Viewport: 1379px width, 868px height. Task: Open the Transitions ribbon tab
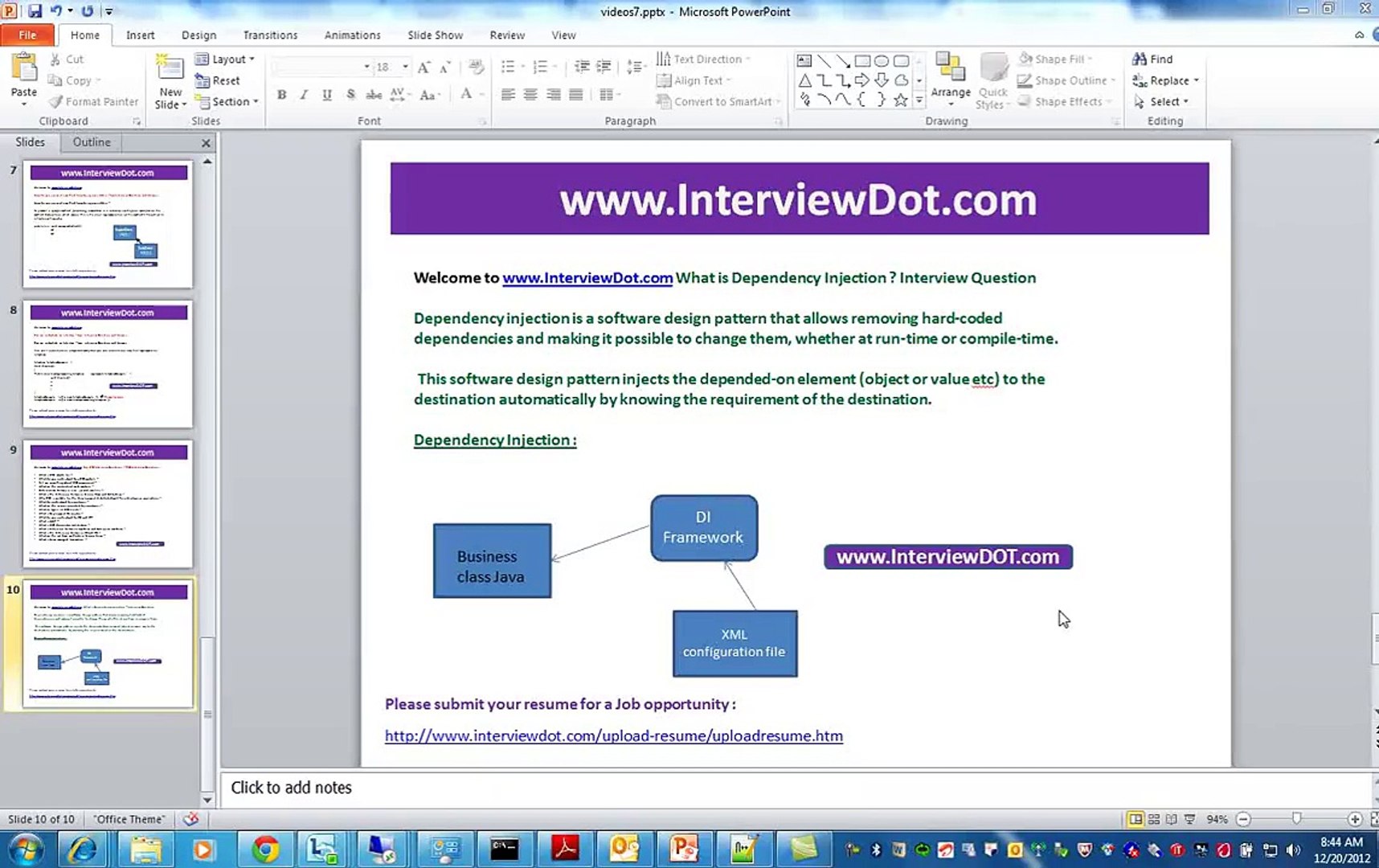point(270,35)
